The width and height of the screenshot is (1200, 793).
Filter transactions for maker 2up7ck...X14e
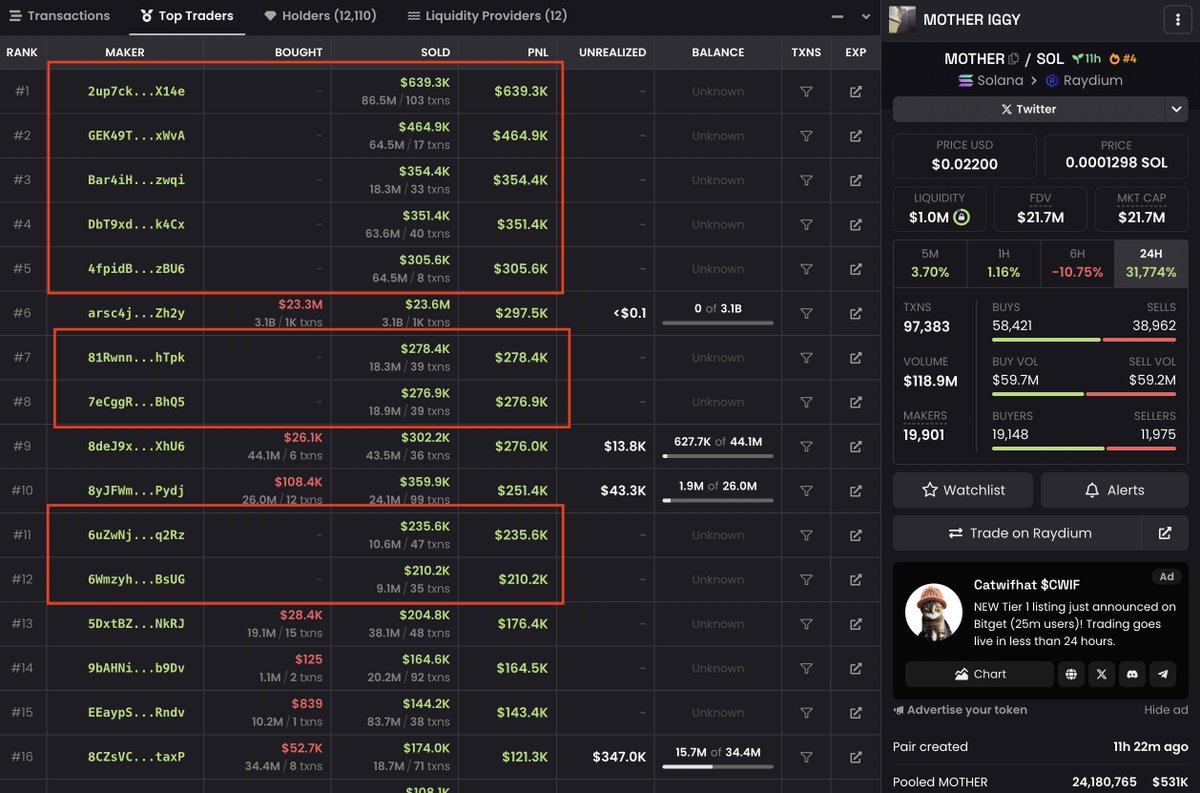point(806,92)
